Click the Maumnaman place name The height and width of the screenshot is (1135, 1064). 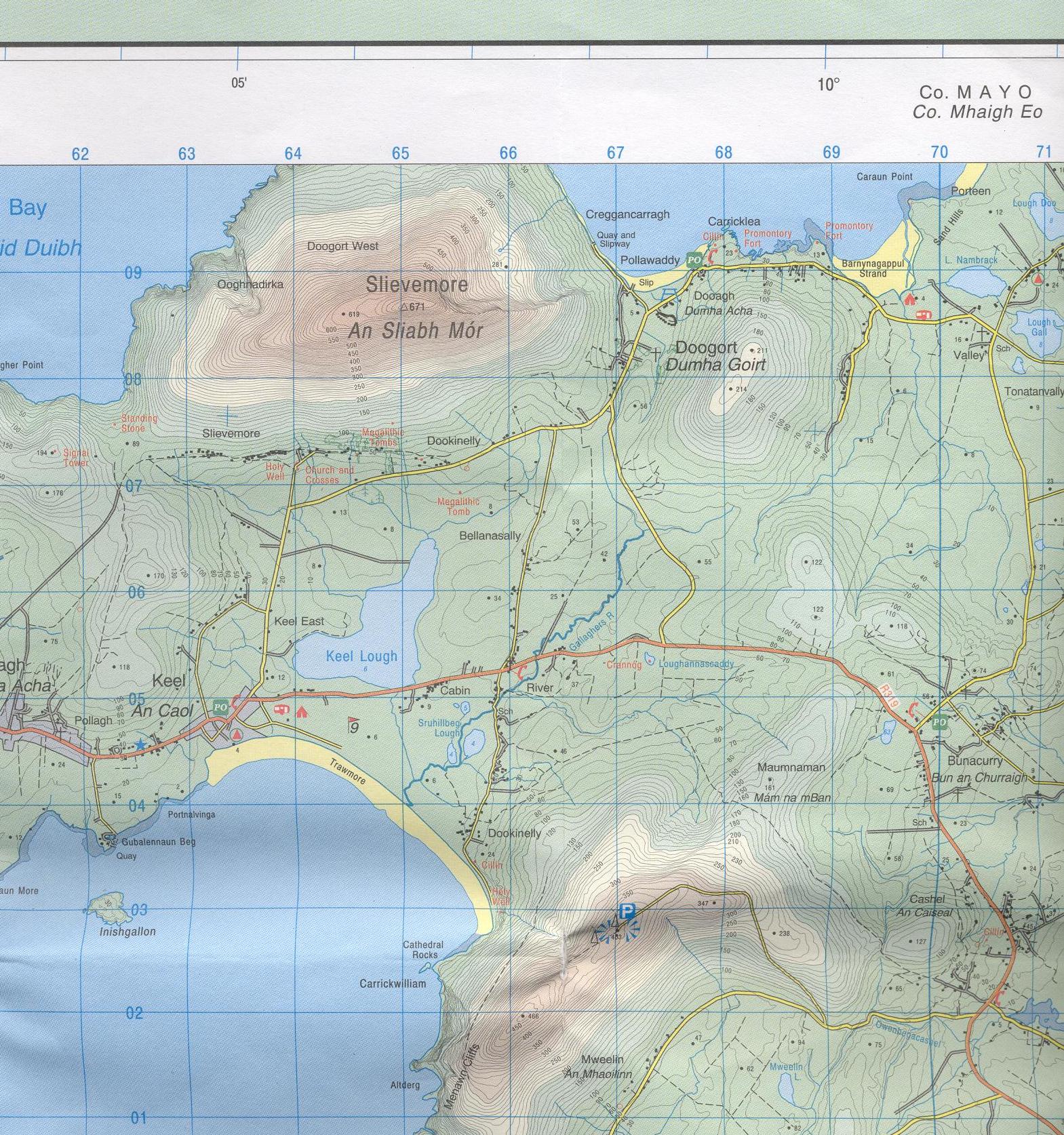tap(791, 768)
